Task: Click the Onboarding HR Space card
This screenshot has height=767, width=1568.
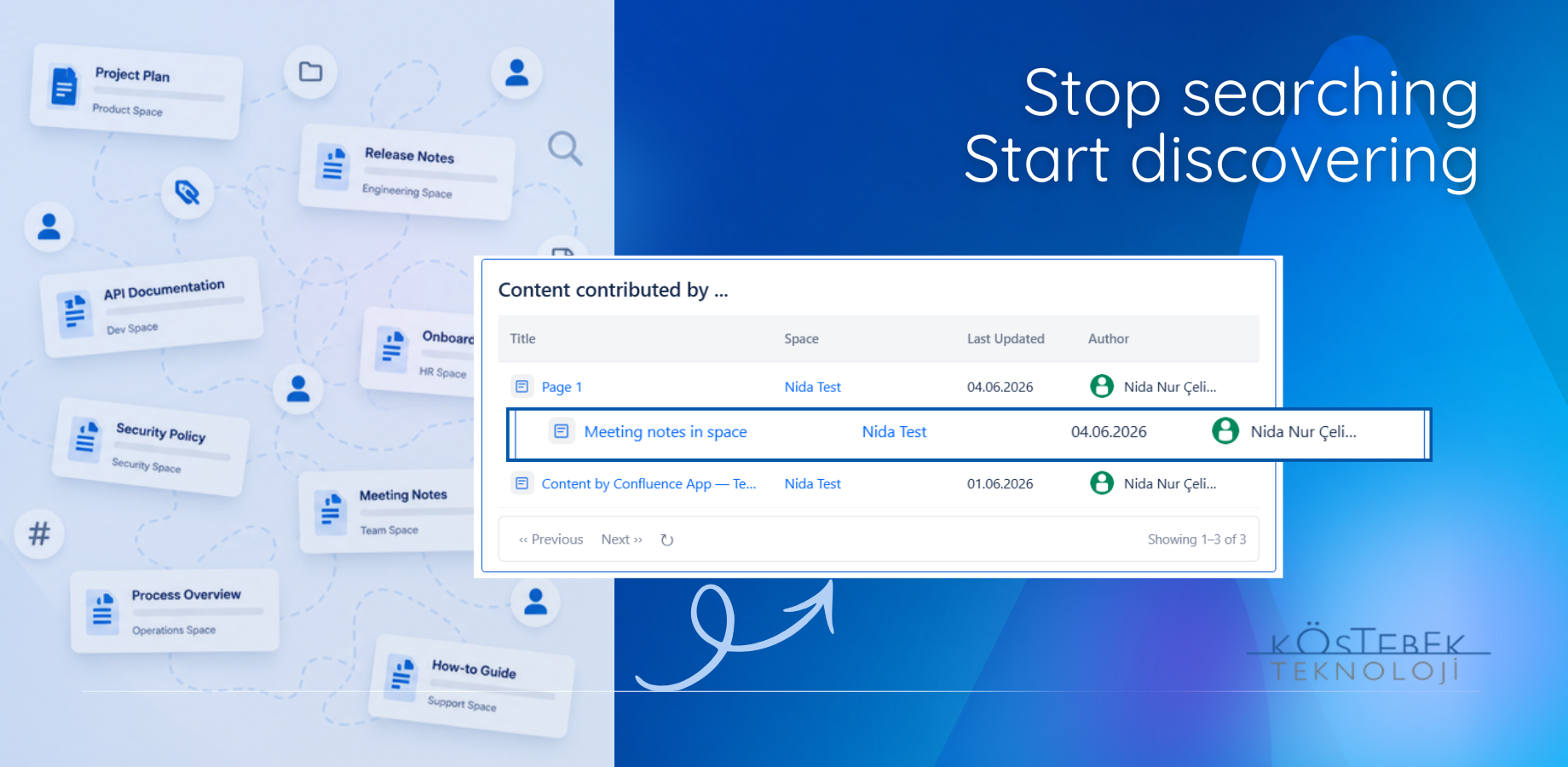Action: point(418,351)
